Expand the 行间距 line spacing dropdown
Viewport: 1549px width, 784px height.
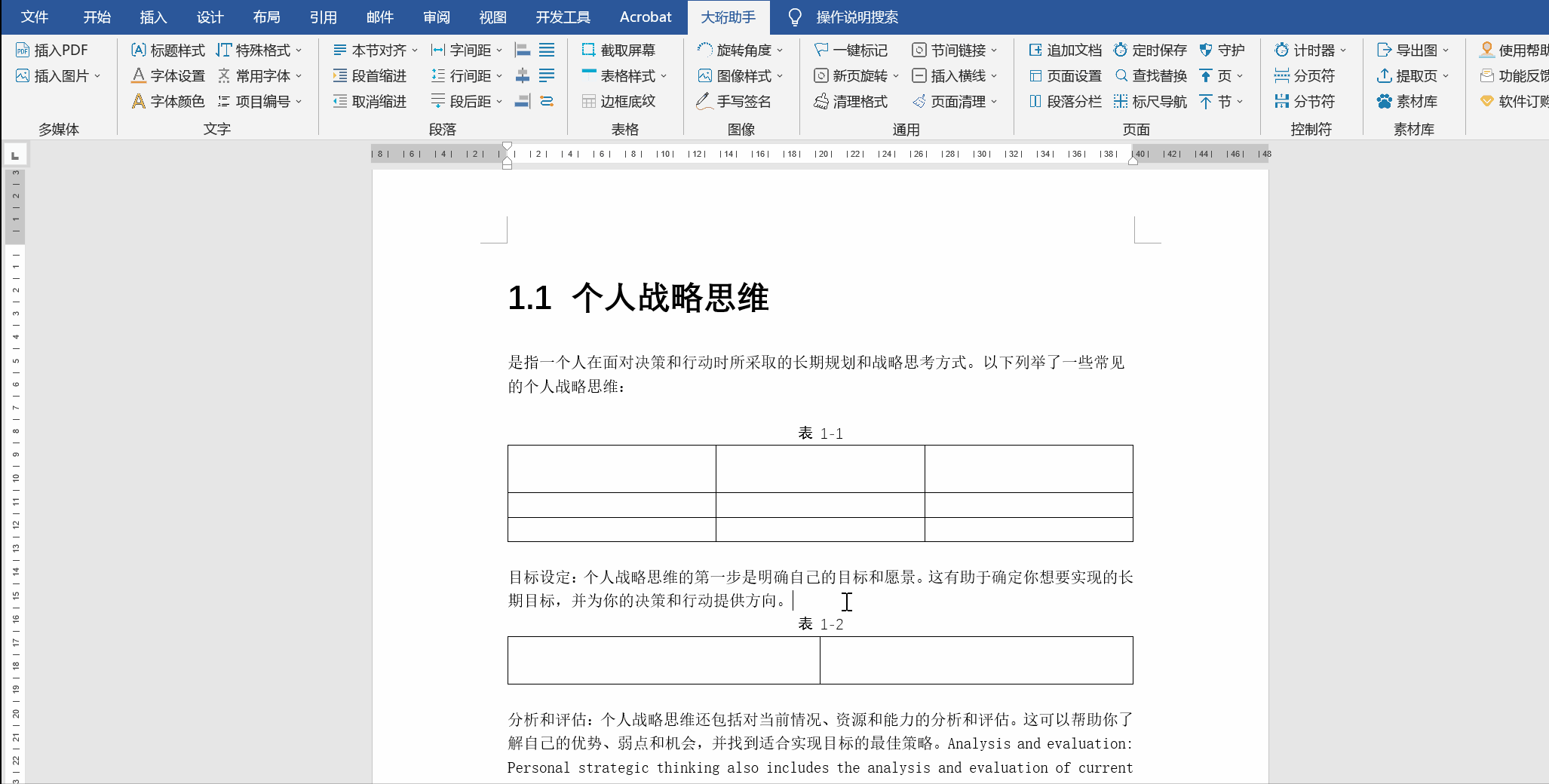[x=499, y=76]
